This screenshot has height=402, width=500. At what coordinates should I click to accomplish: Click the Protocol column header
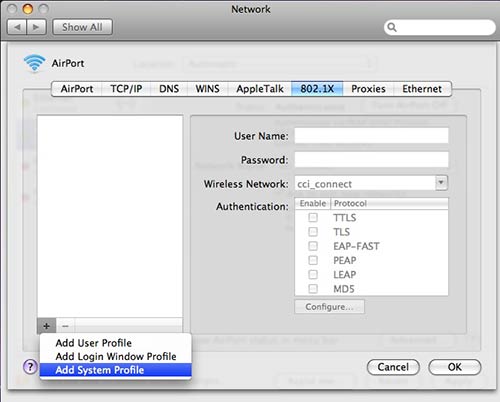coord(389,203)
